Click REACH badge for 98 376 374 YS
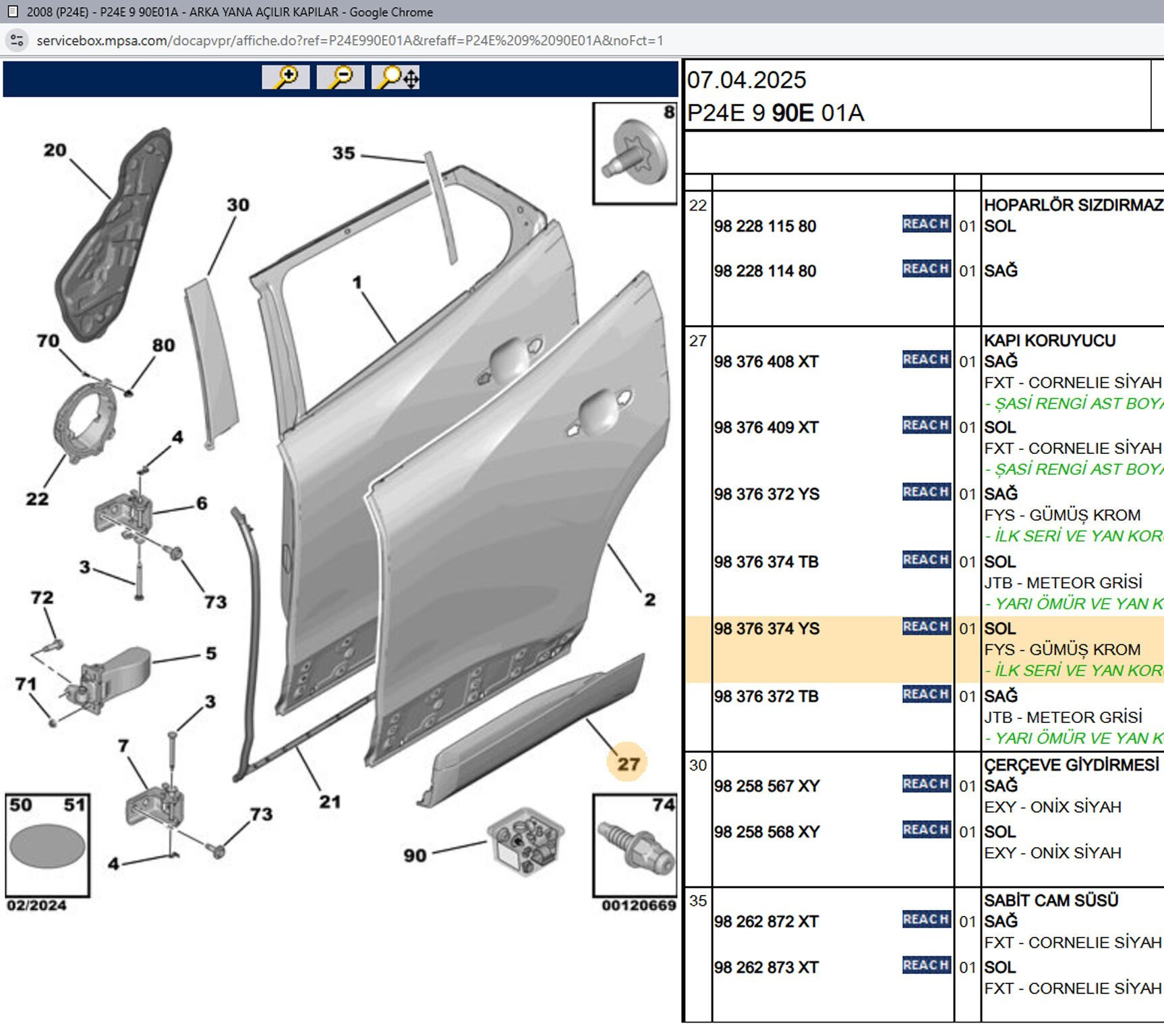Image resolution: width=1164 pixels, height=1036 pixels. 926,627
